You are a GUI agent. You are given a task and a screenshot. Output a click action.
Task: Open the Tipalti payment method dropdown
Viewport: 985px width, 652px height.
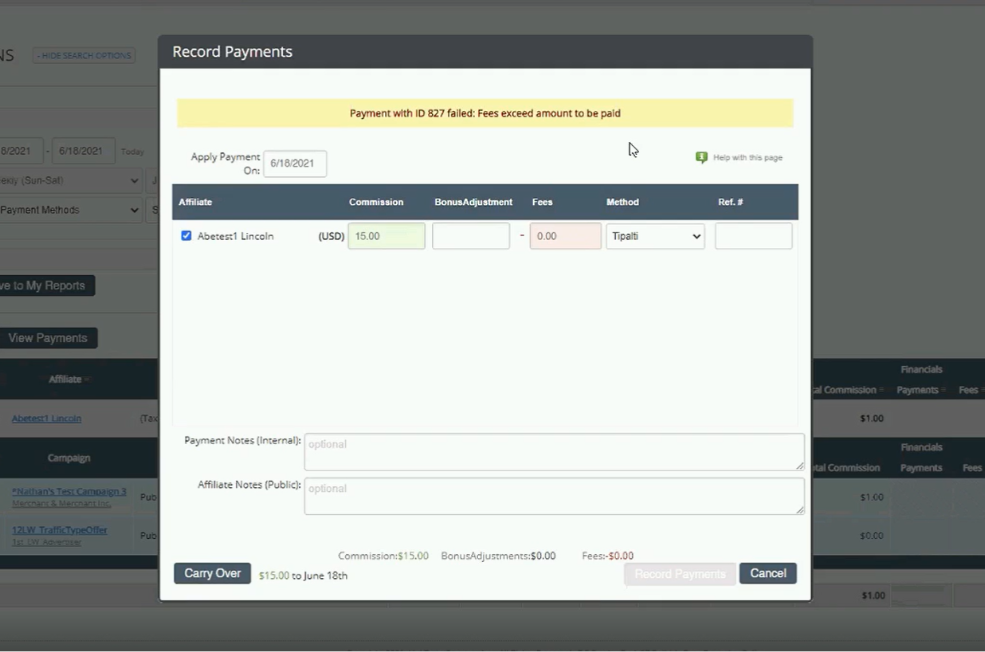coord(655,235)
